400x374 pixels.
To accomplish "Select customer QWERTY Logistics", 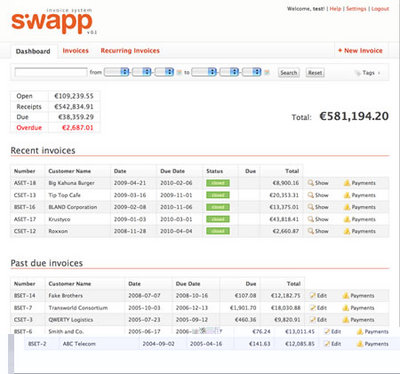I will (x=71, y=320).
